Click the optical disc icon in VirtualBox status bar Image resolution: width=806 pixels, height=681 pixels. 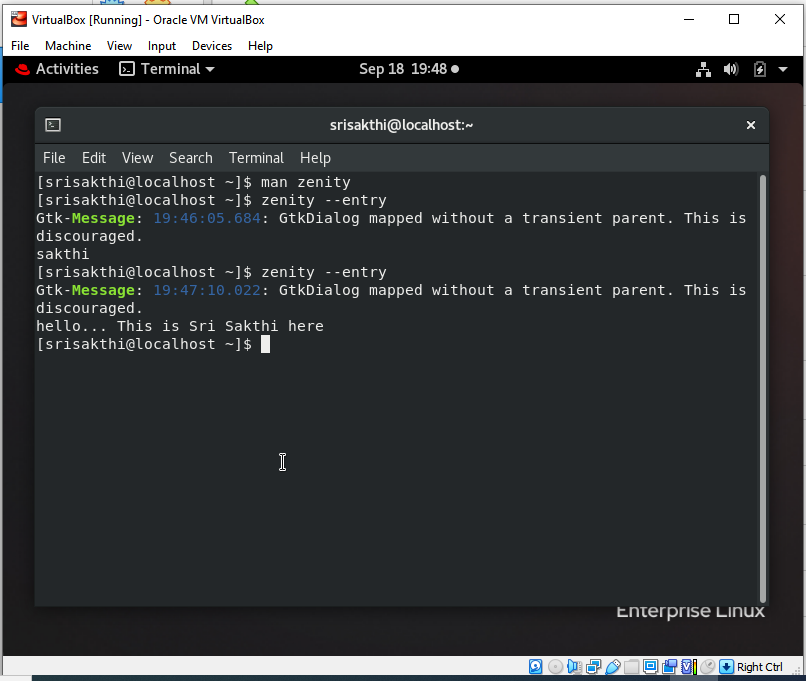tap(555, 666)
